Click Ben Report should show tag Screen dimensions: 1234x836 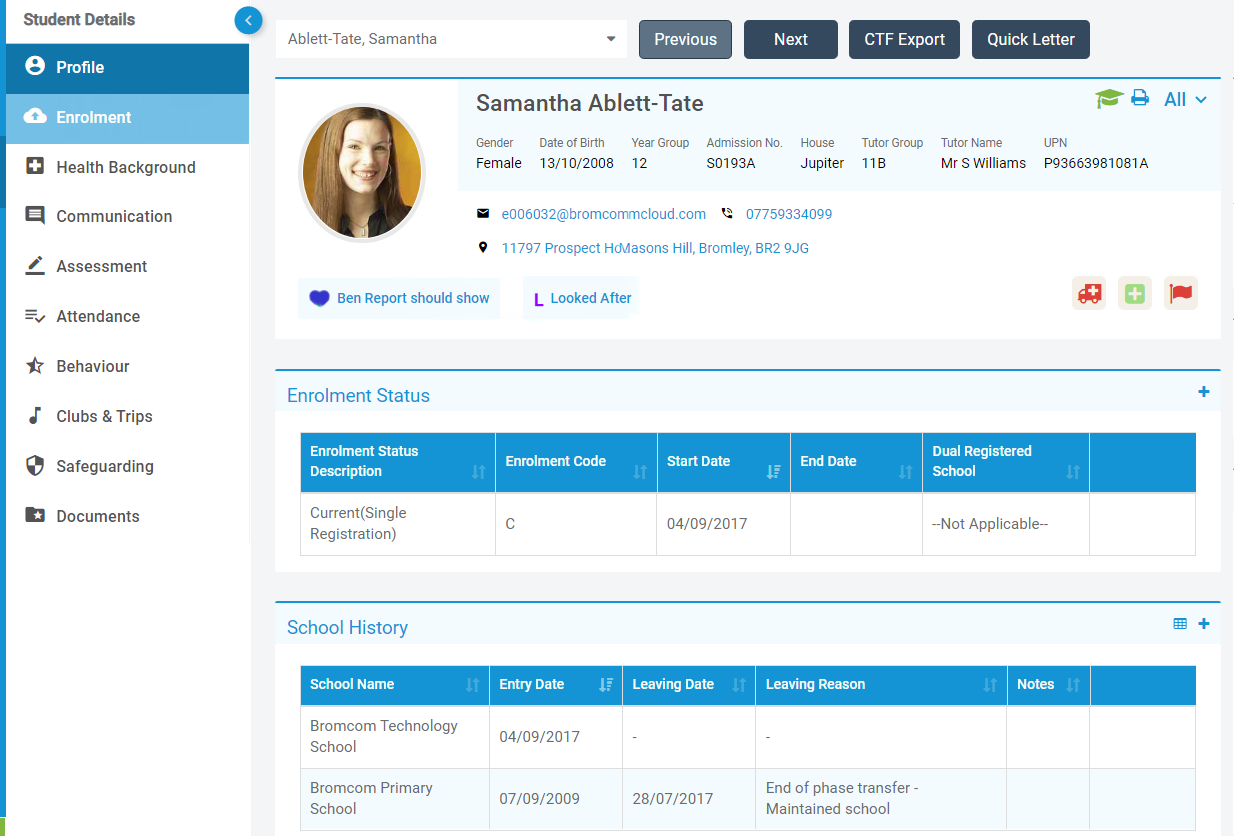coord(399,298)
